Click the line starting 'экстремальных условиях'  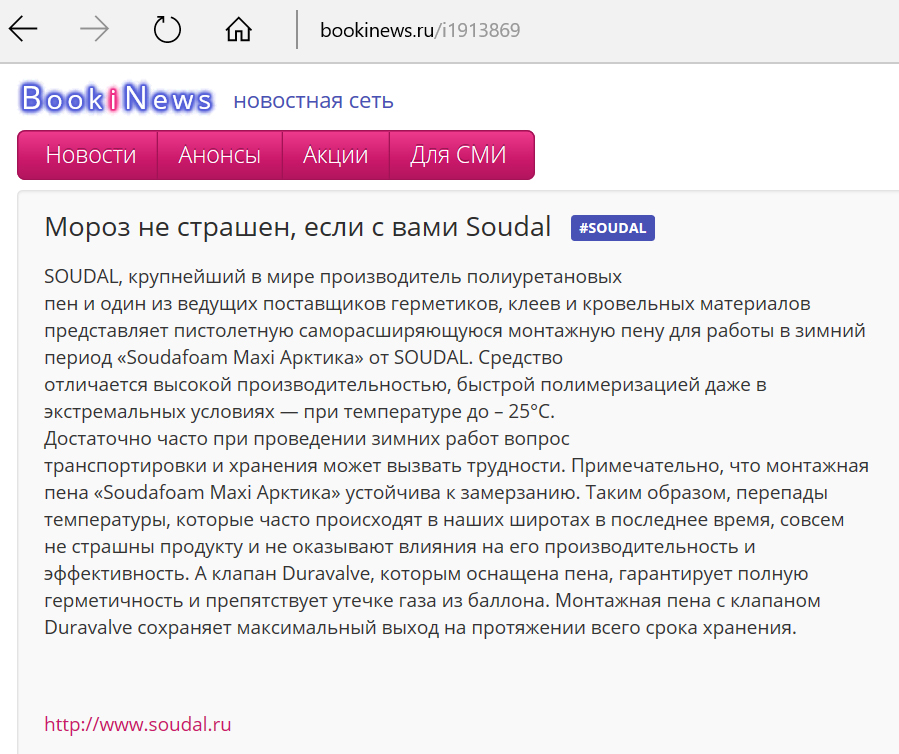click(x=299, y=412)
